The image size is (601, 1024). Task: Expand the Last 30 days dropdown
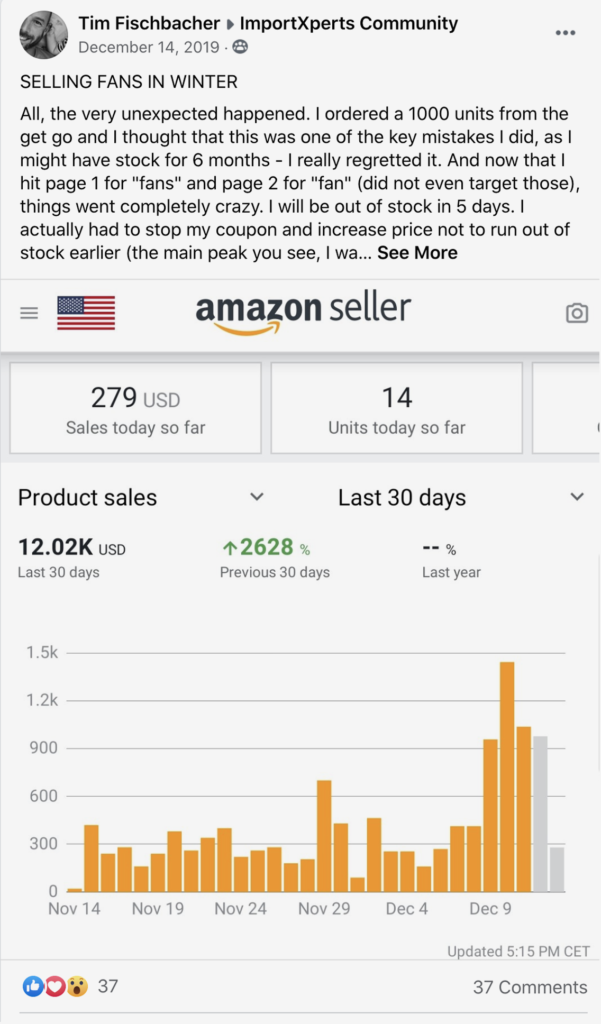click(x=461, y=498)
